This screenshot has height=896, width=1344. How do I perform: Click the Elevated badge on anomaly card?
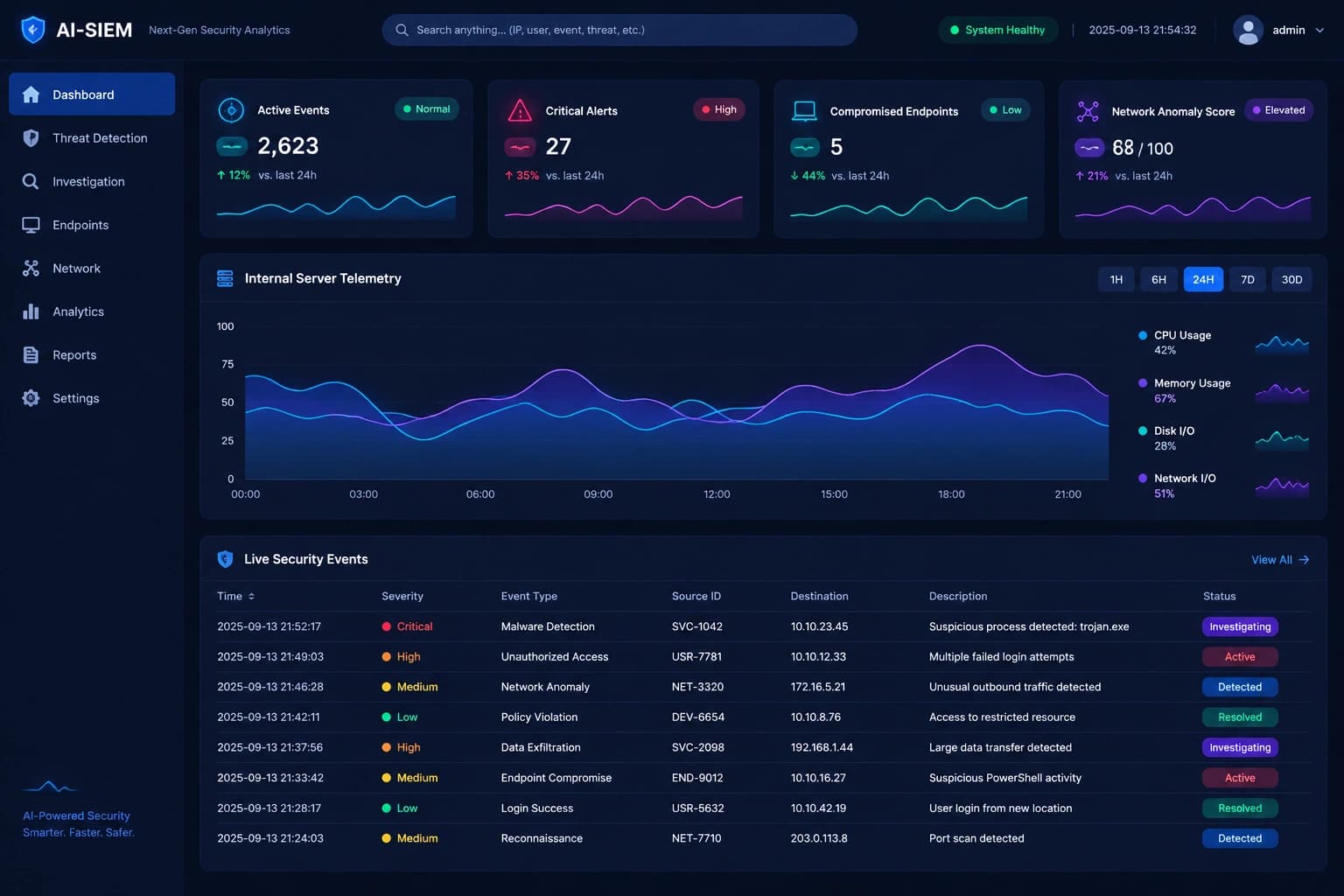point(1278,110)
